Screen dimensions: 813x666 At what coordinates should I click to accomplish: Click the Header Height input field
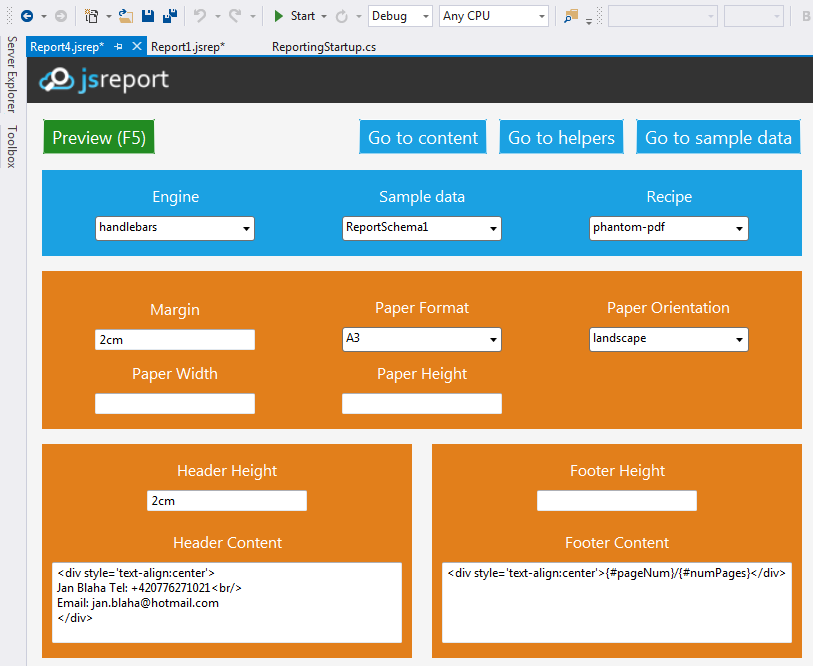pos(227,501)
